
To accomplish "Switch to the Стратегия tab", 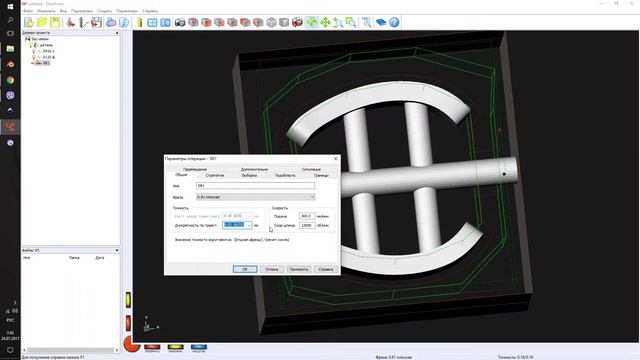I will click(215, 175).
